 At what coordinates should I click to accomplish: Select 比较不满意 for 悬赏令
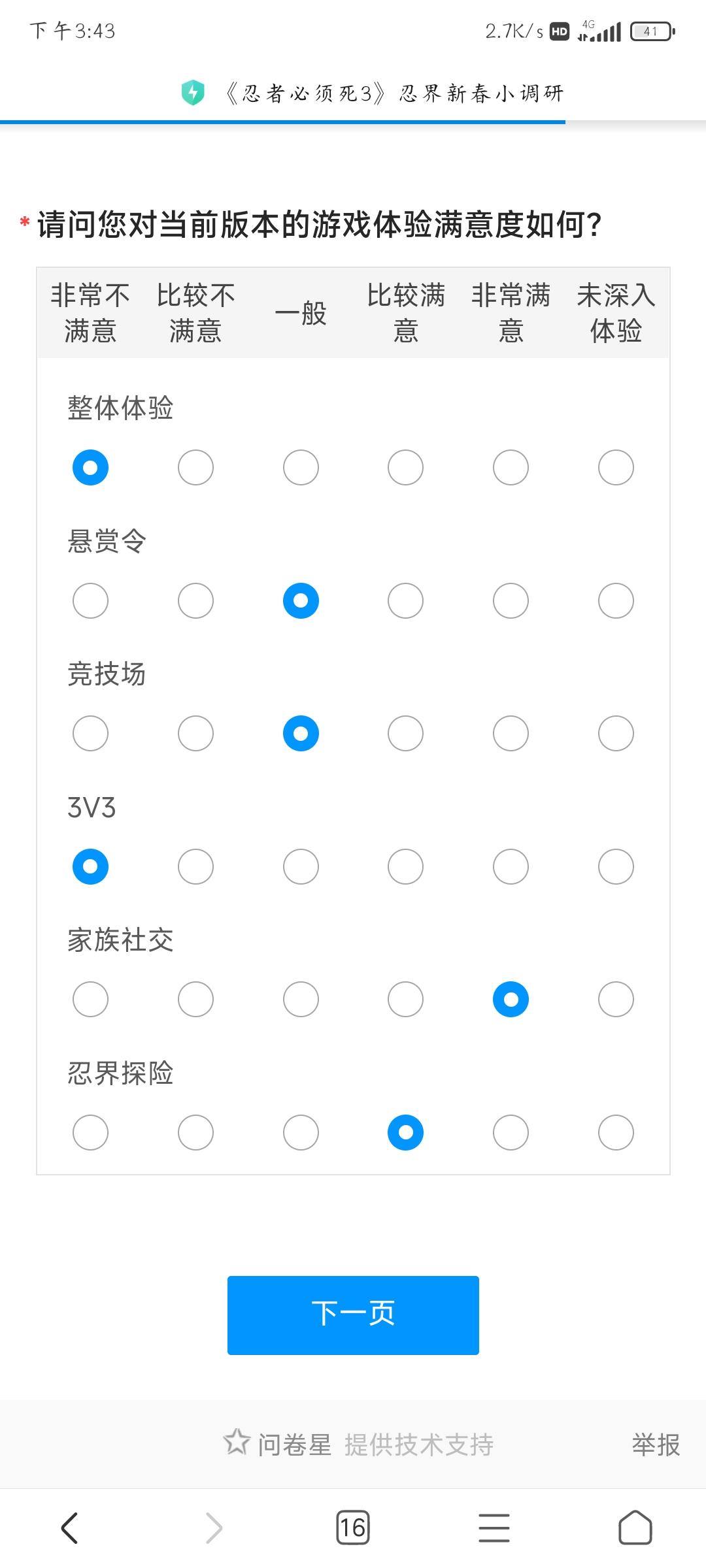pyautogui.click(x=195, y=601)
